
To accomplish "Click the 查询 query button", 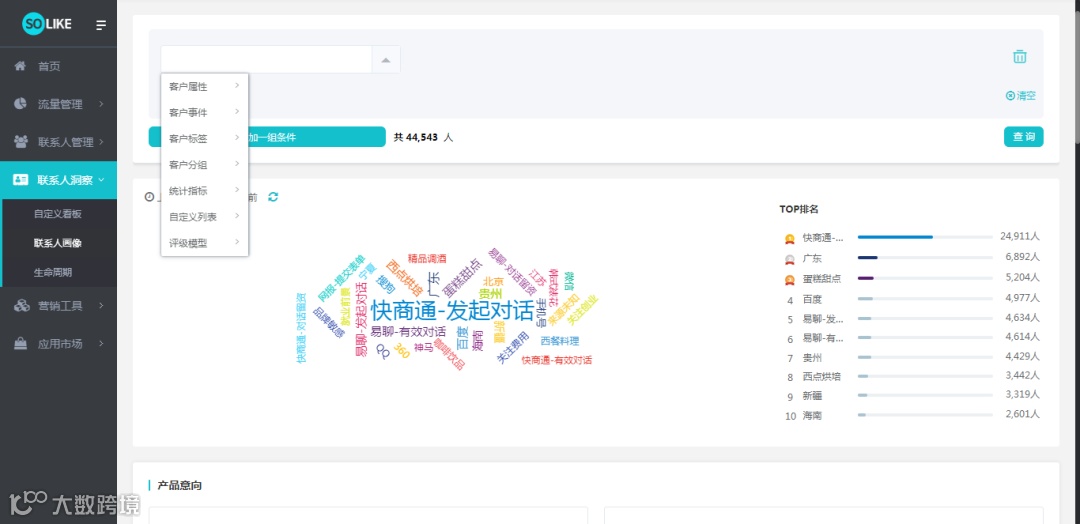I will (x=1024, y=137).
